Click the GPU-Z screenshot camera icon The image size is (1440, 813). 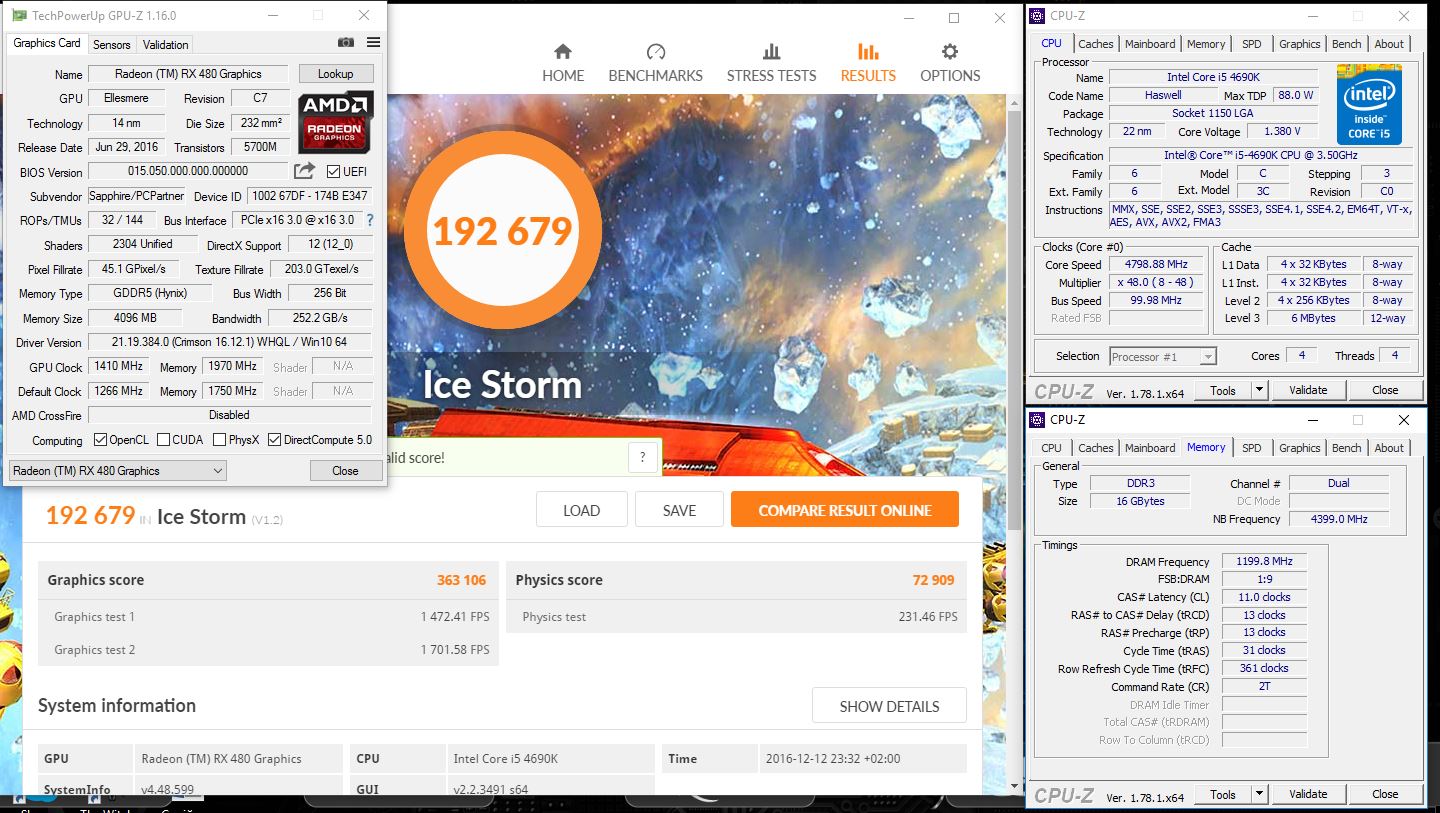pyautogui.click(x=345, y=42)
